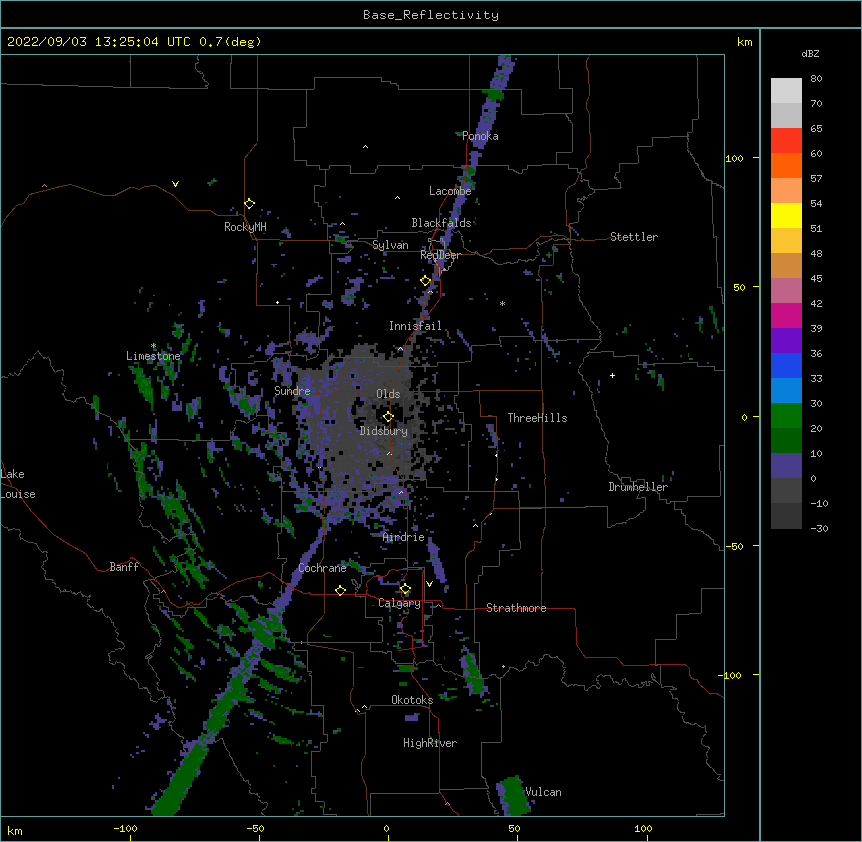Click the yellow diamond marker above Calgary label
This screenshot has width=862, height=842.
point(405,589)
